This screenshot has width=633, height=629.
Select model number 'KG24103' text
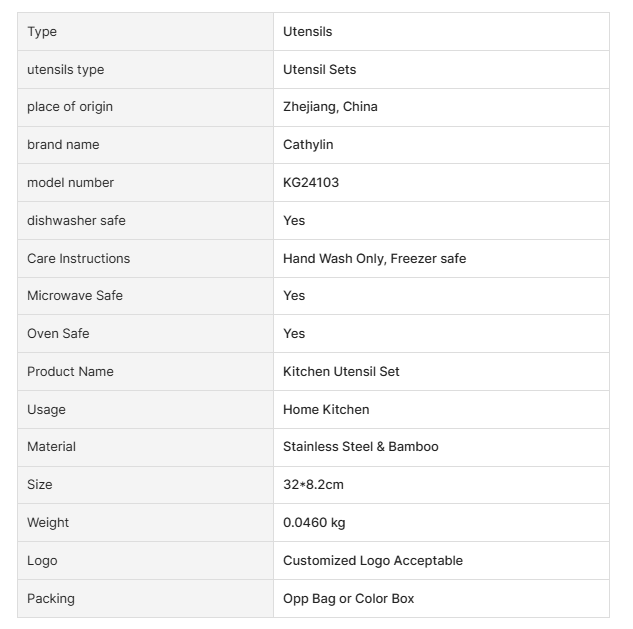311,183
